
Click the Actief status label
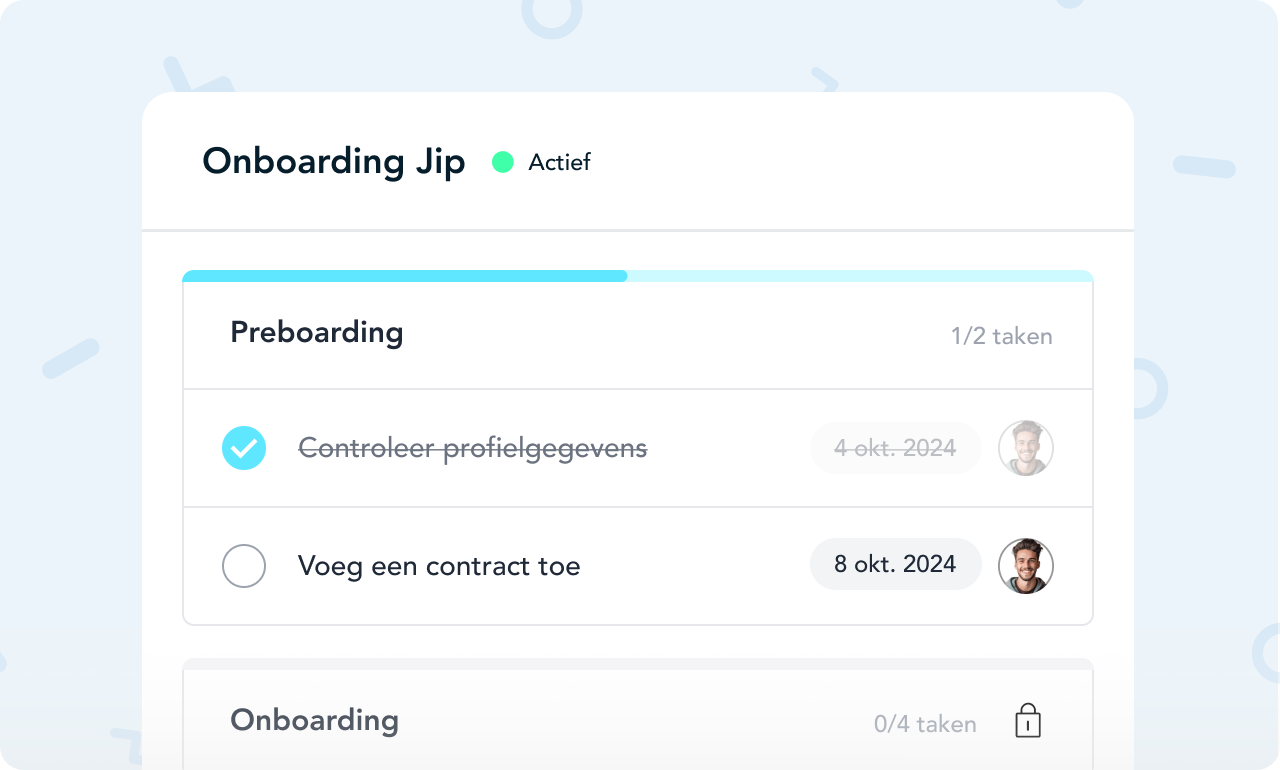click(x=559, y=162)
